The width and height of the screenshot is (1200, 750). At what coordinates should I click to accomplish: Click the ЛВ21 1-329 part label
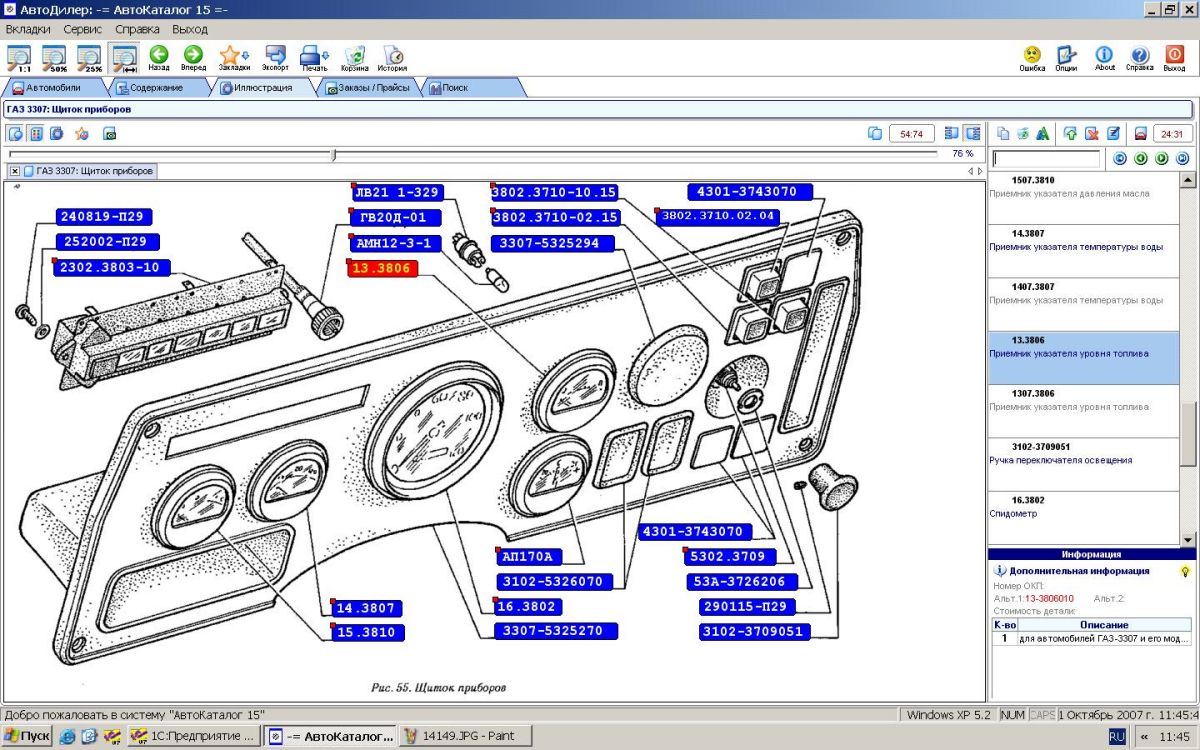(397, 192)
